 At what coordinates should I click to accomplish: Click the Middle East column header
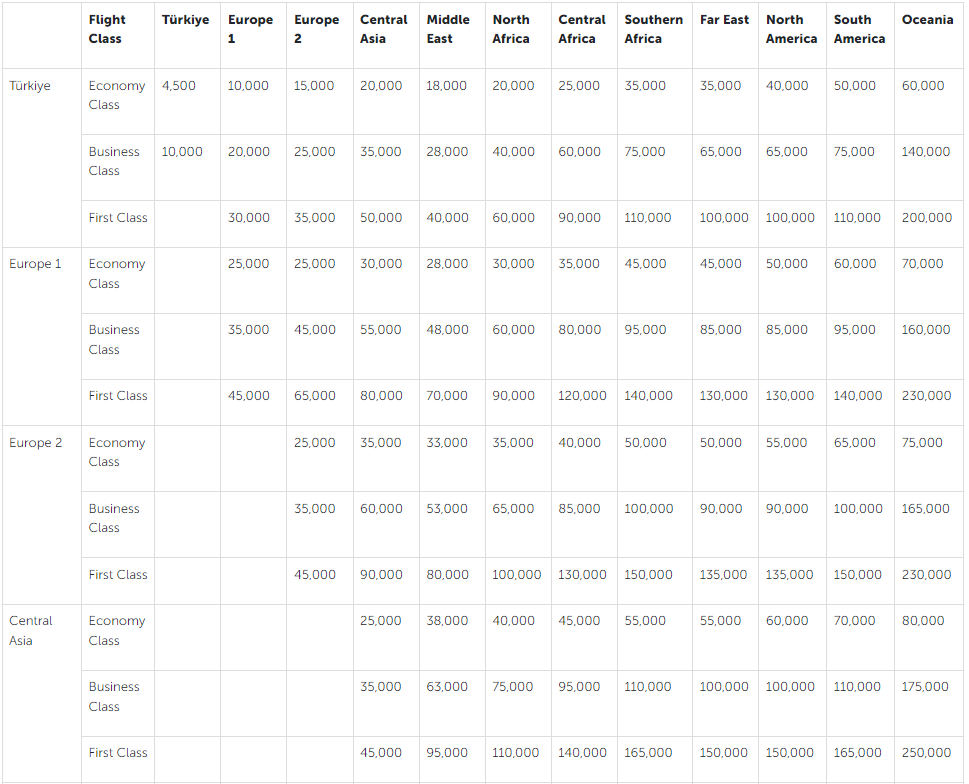click(x=448, y=29)
